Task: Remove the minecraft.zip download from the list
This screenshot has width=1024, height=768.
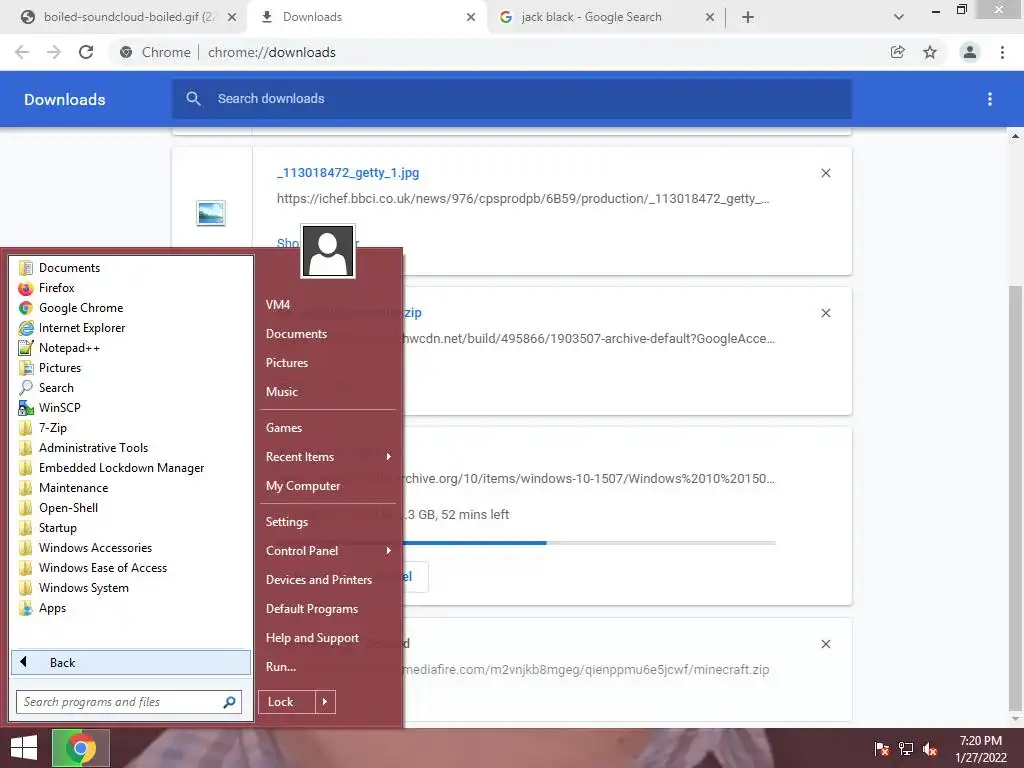Action: 826,644
